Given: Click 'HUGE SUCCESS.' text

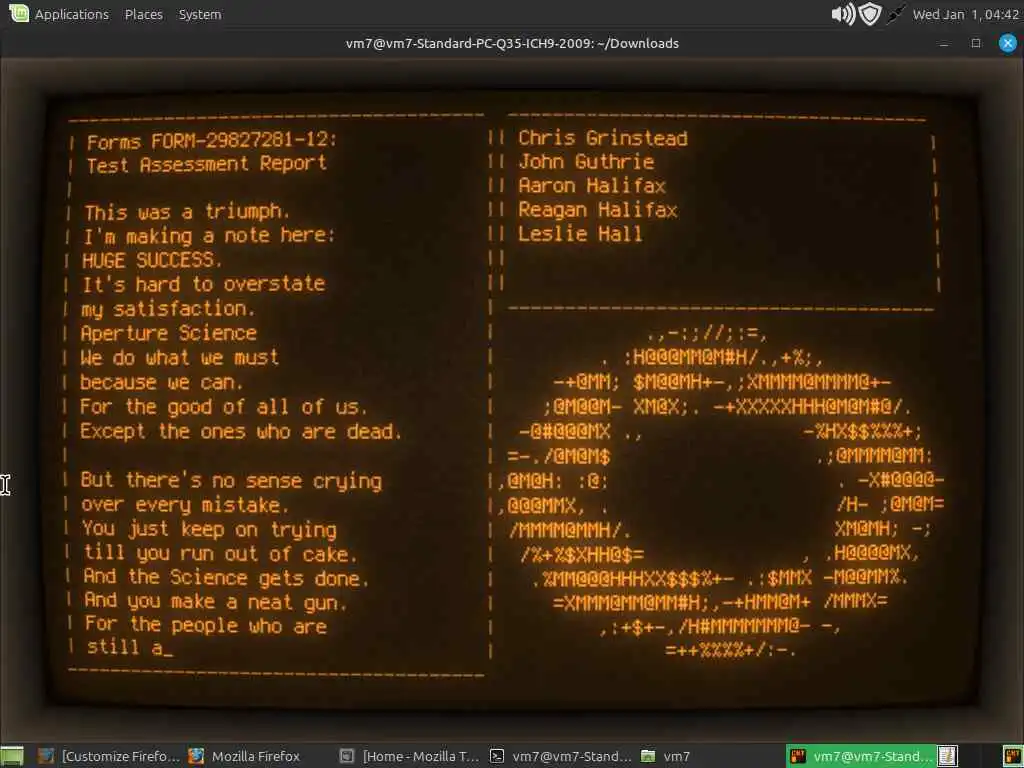Looking at the screenshot, I should point(152,260).
